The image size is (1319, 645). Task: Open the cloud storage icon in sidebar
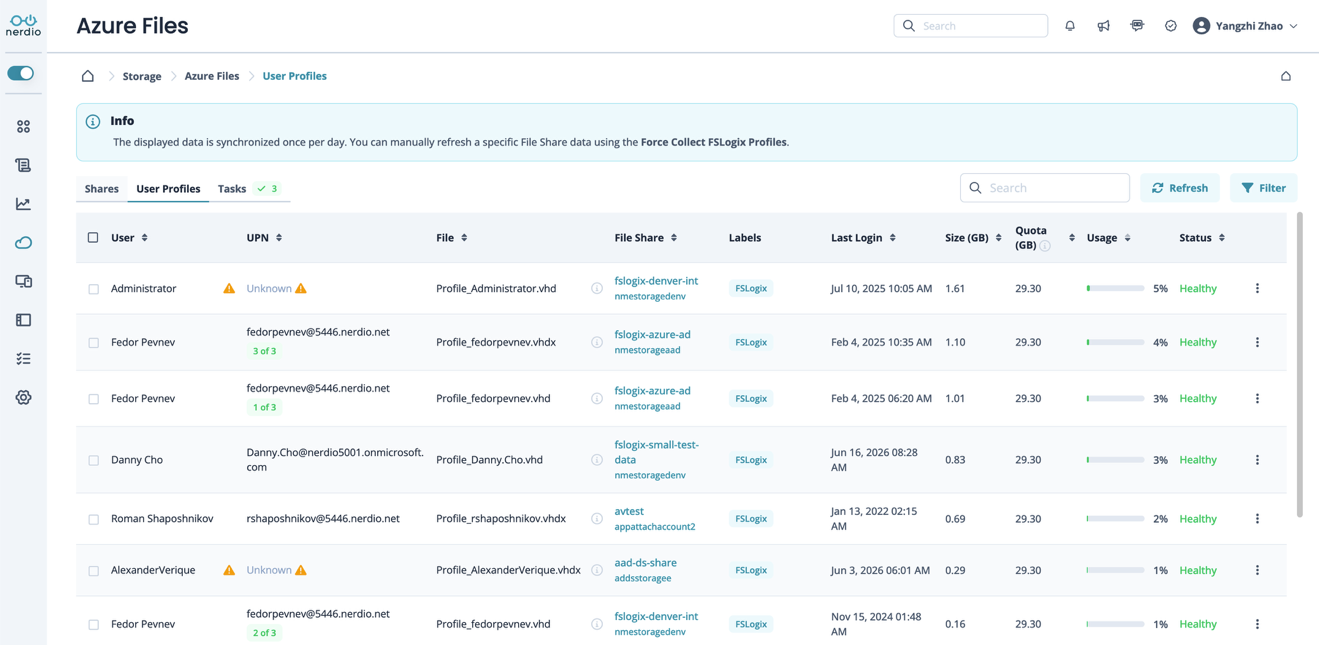tap(23, 243)
